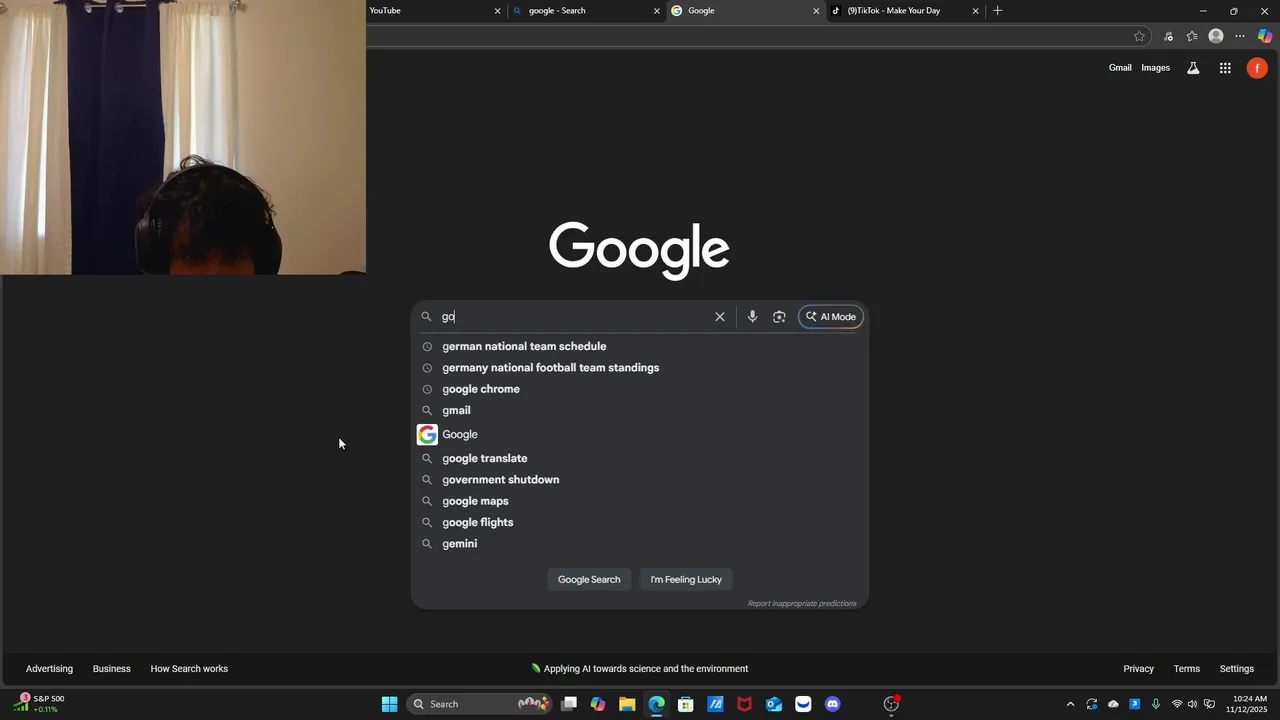Image resolution: width=1280 pixels, height=720 pixels.
Task: Open Search Labs flask icon
Action: pos(1193,68)
